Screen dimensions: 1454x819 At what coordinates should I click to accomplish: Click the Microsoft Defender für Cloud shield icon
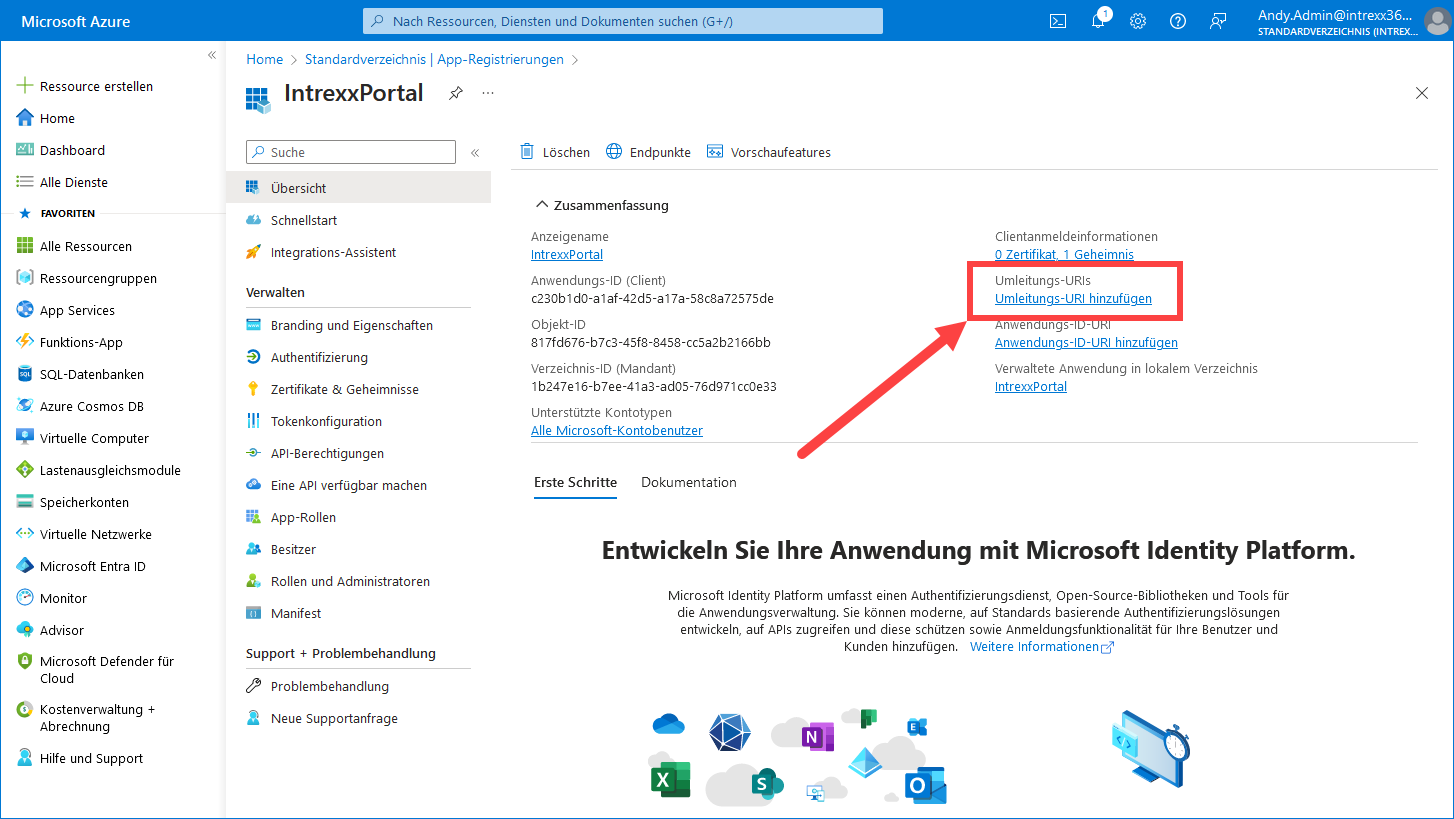tap(25, 661)
